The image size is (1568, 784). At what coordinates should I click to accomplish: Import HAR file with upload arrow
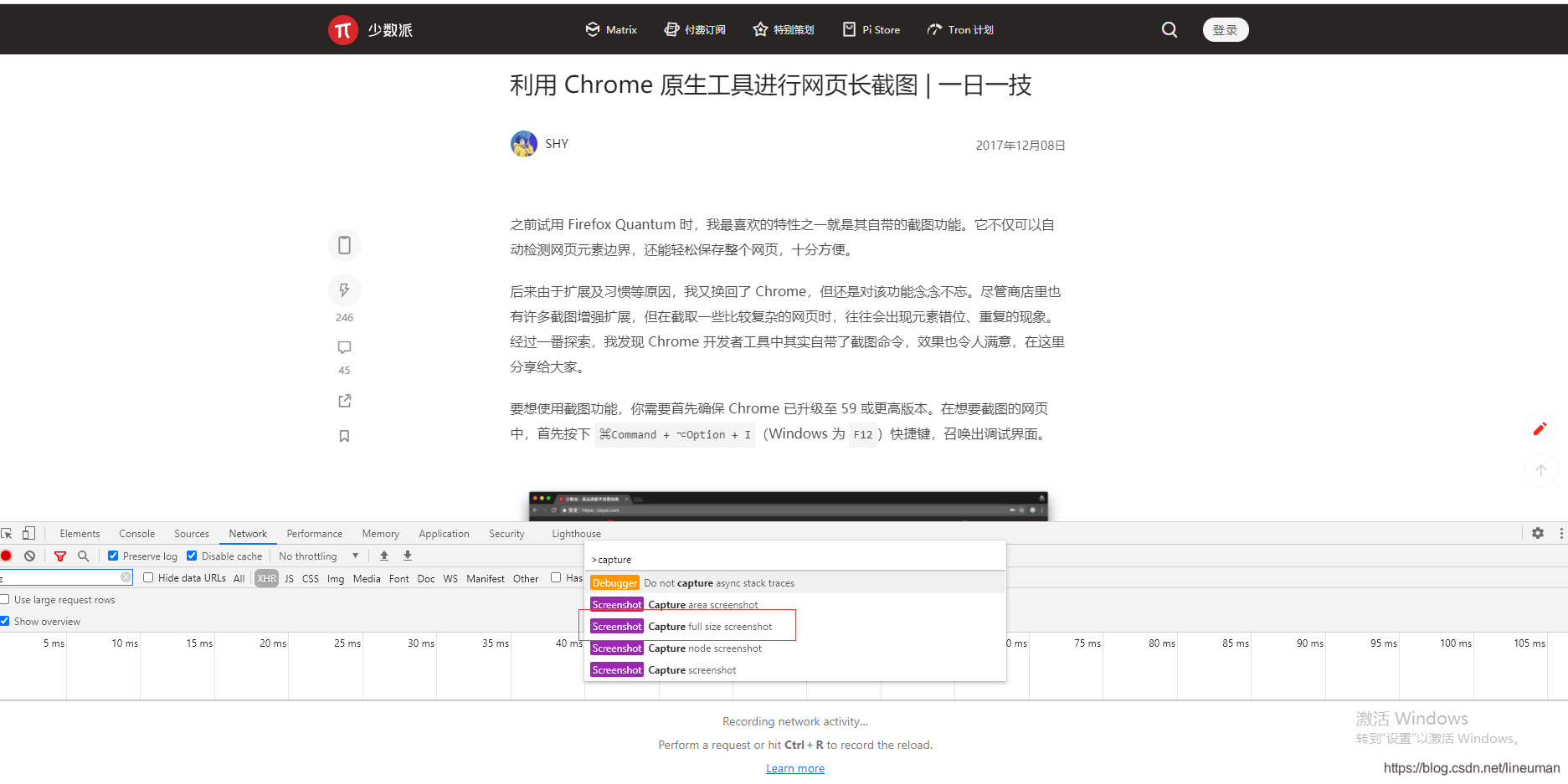tap(384, 556)
